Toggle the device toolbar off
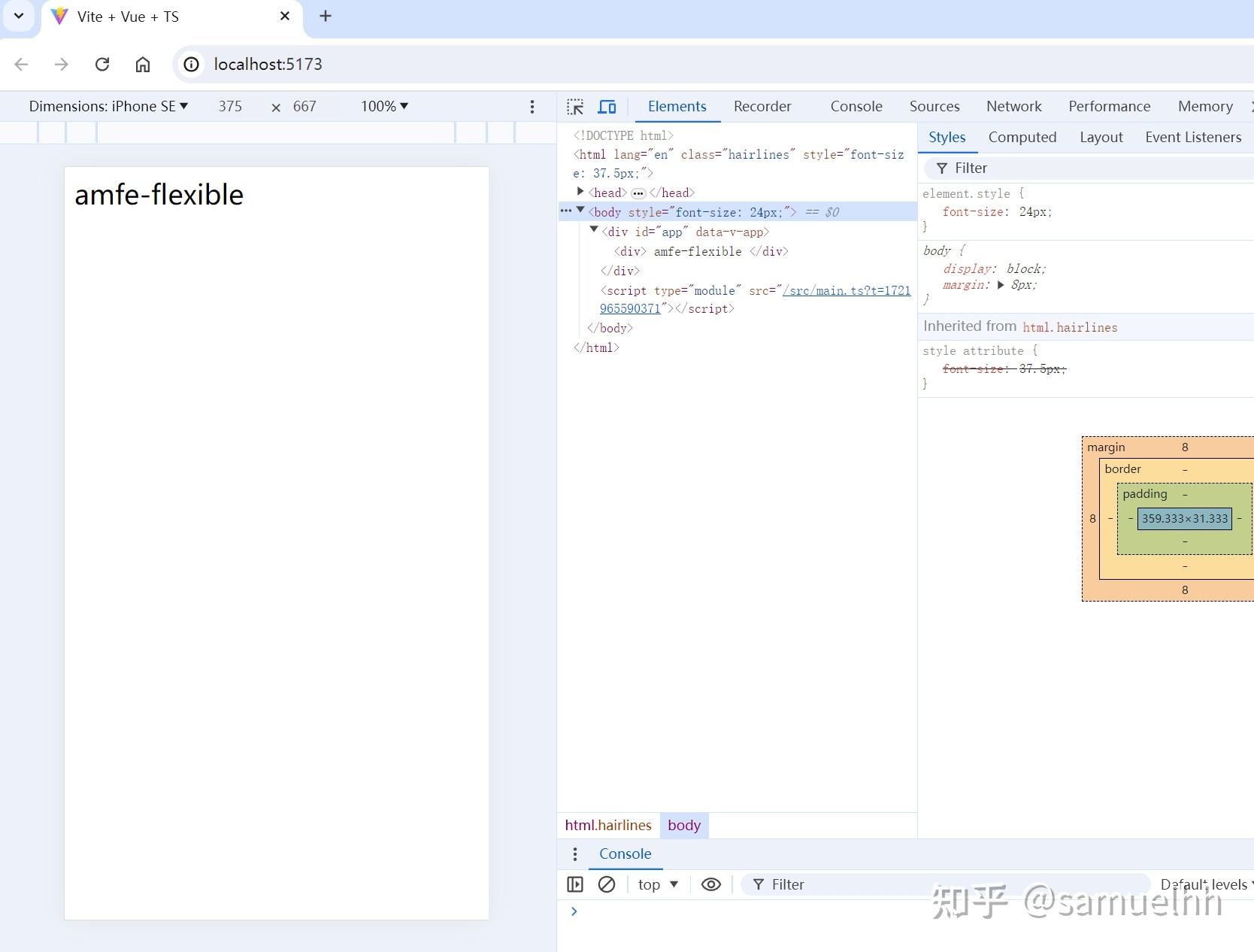This screenshot has height=952, width=1254. [x=607, y=106]
